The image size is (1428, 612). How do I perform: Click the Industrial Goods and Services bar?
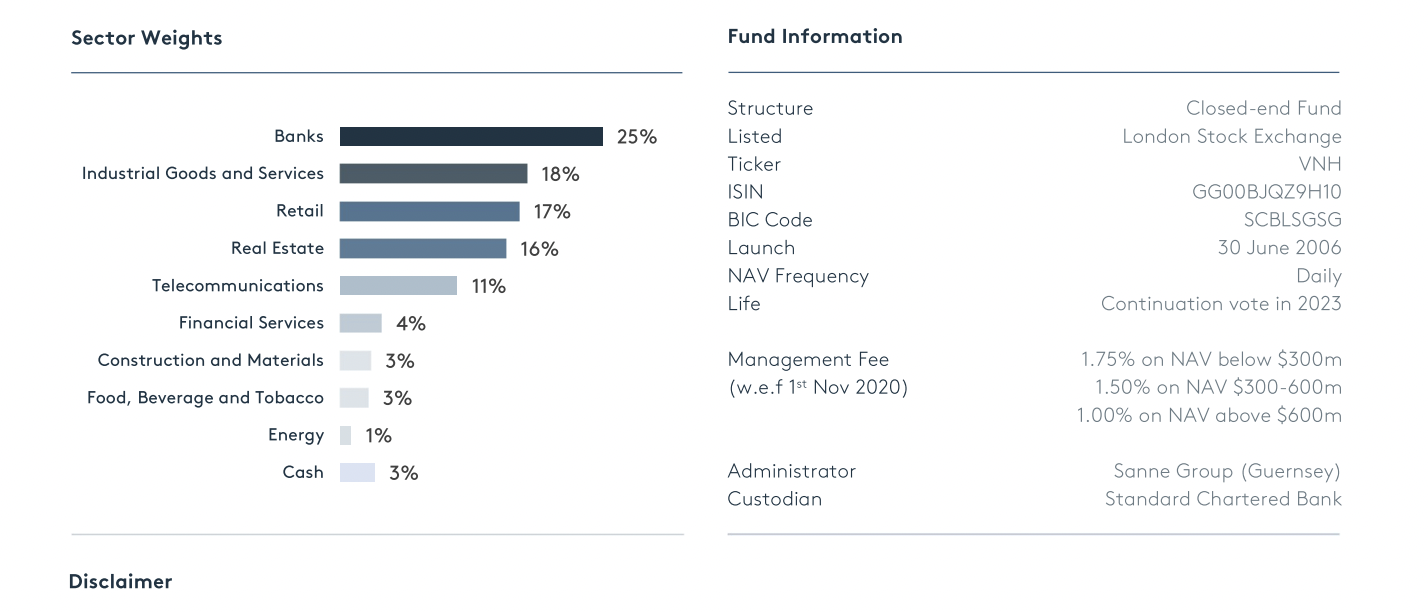433,174
